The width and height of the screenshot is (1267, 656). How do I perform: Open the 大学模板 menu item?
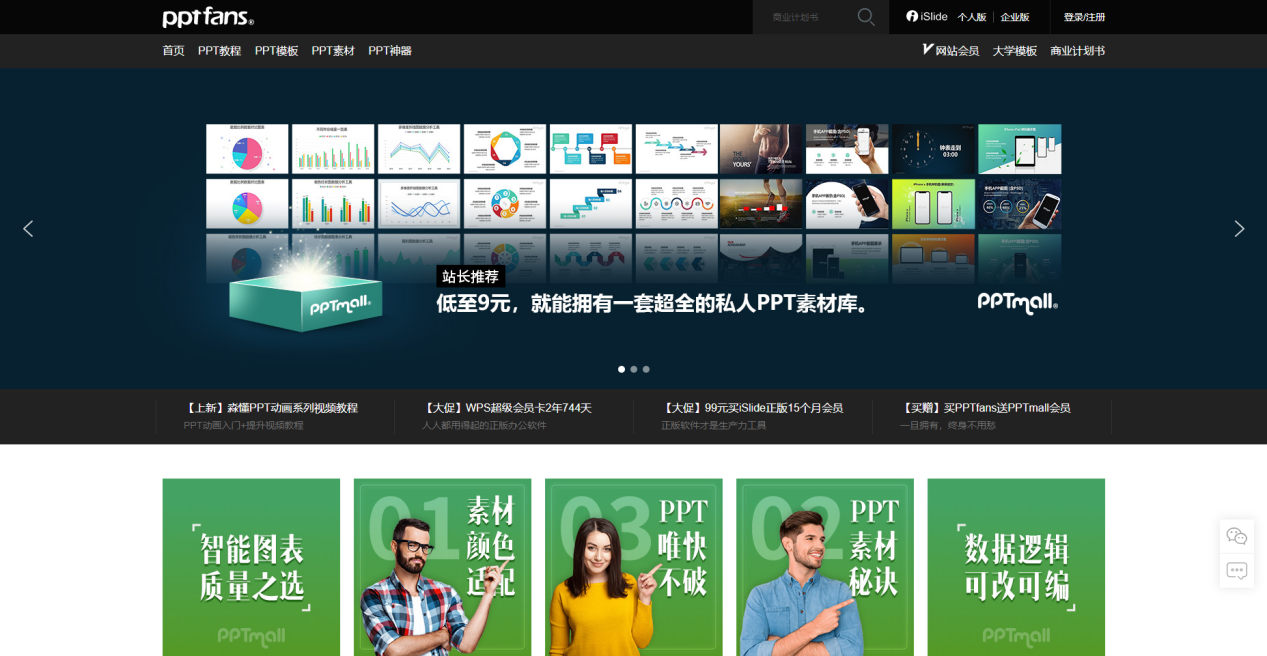1015,51
